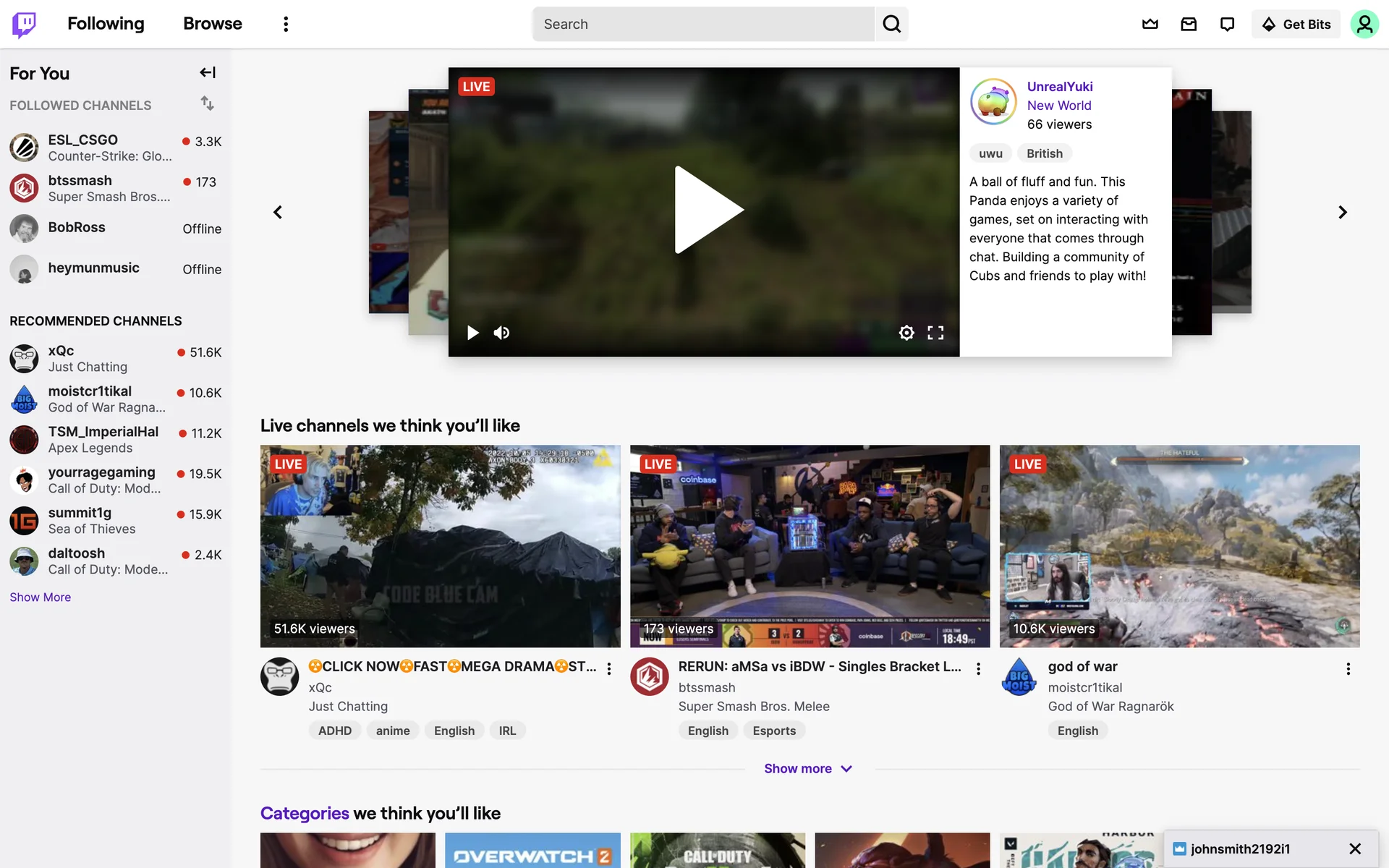This screenshot has height=868, width=1389.
Task: Advance carousel to next featured stream
Action: (x=1342, y=212)
